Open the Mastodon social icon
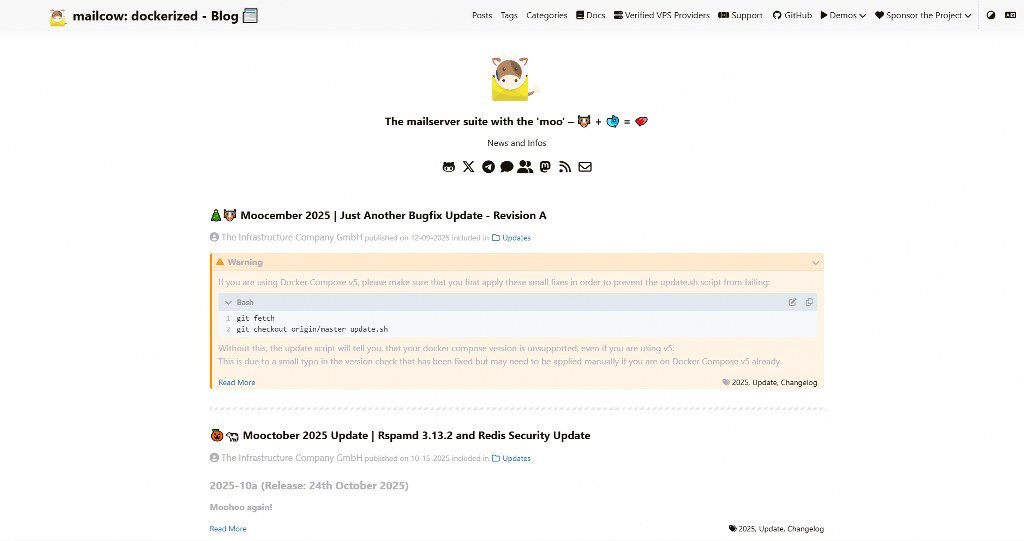This screenshot has height=541, width=1024. tap(545, 167)
